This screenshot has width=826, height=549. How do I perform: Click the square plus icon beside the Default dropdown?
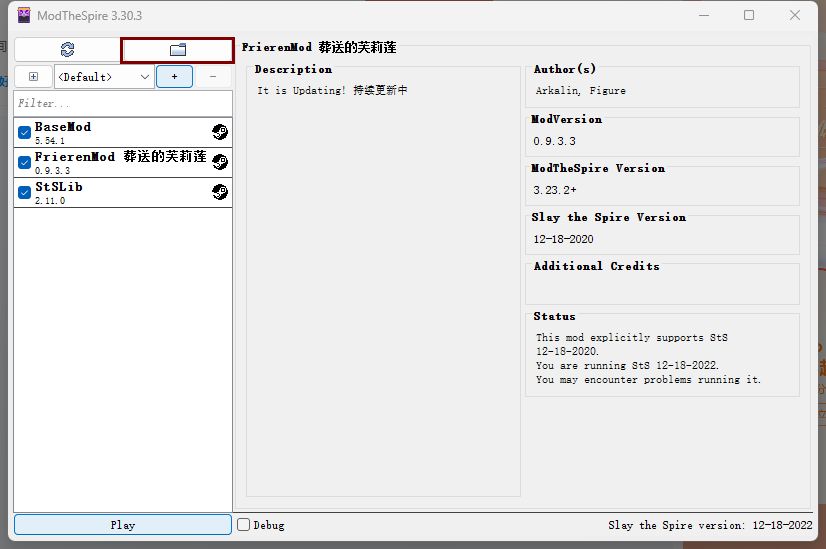pyautogui.click(x=33, y=77)
